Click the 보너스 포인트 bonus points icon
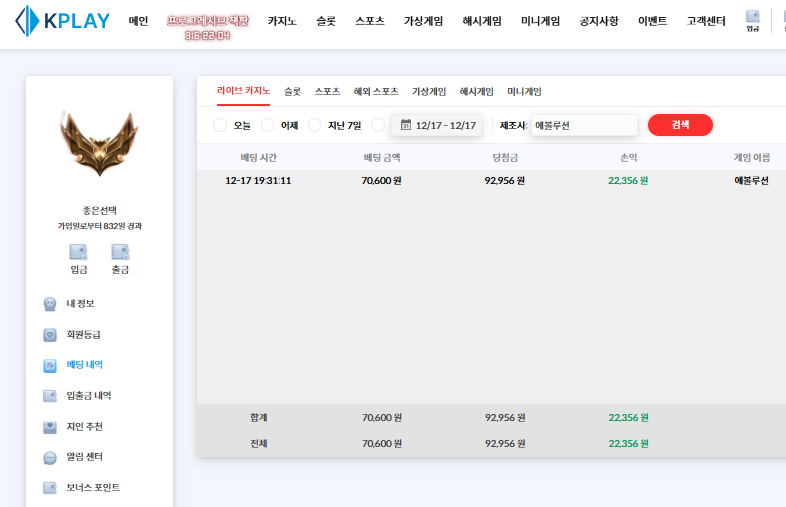Screen dimensions: 786x507 50,488
